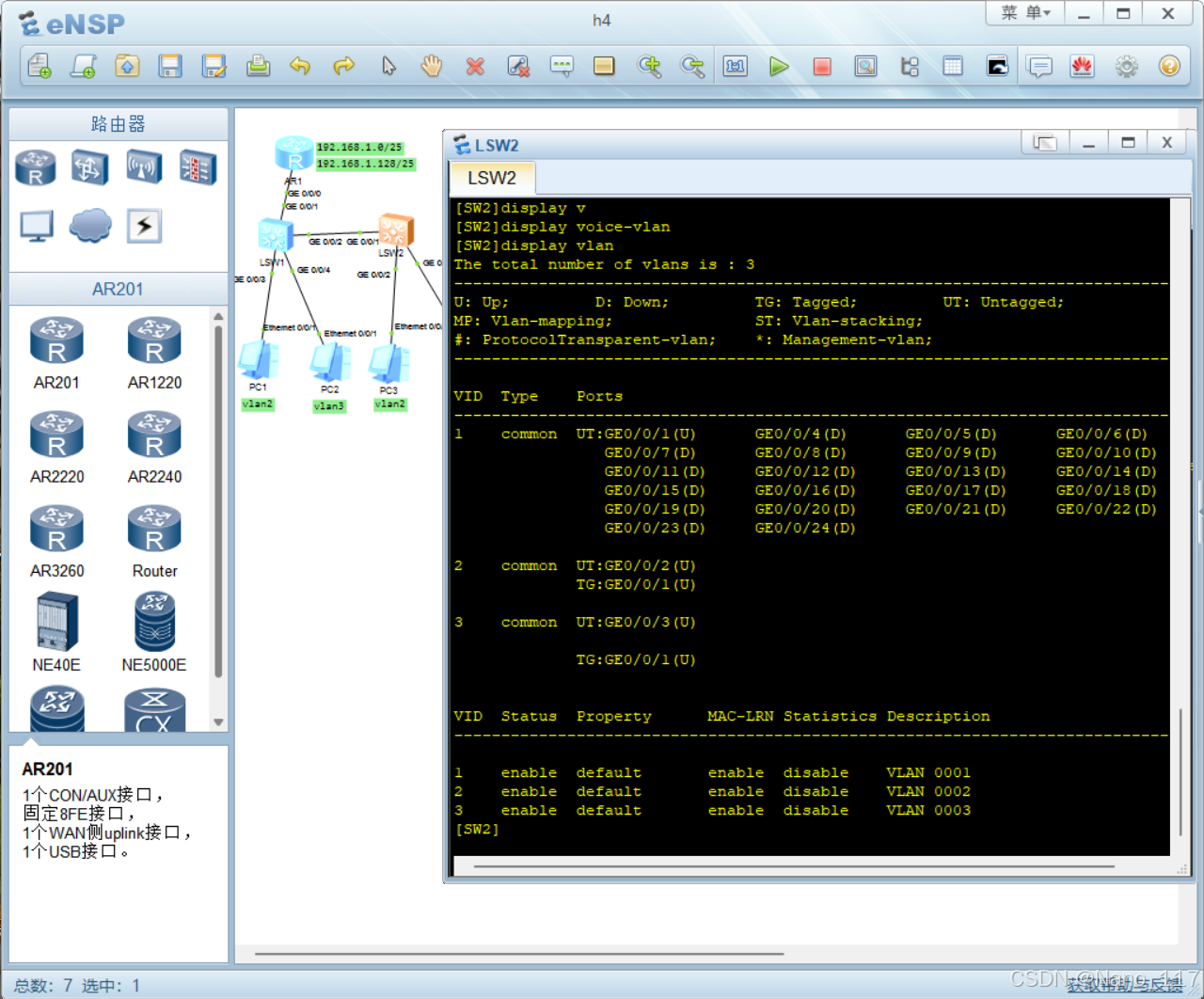Image resolution: width=1204 pixels, height=999 pixels.
Task: Select the PC3 node in topology
Action: 388,364
